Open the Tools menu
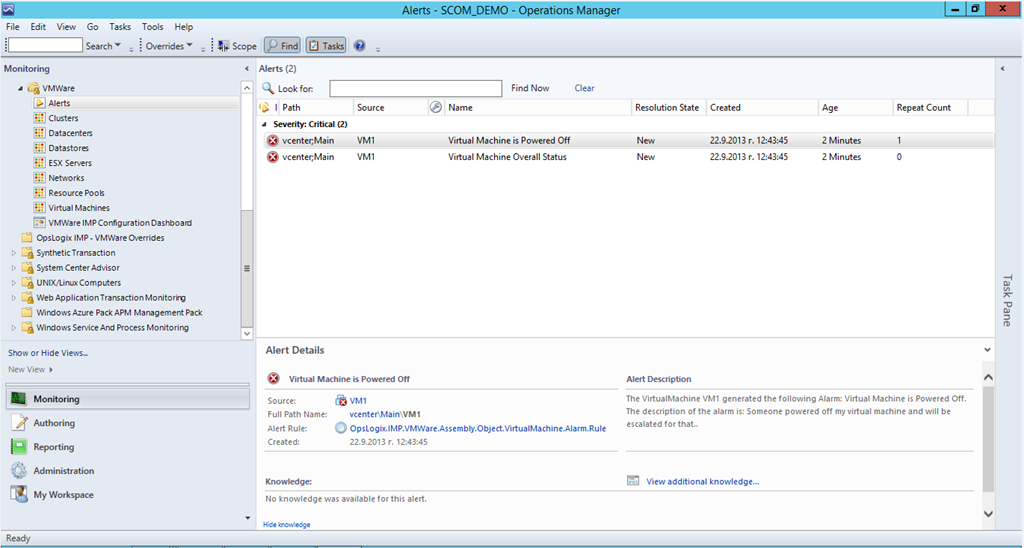The height and width of the screenshot is (548, 1024). click(x=152, y=27)
